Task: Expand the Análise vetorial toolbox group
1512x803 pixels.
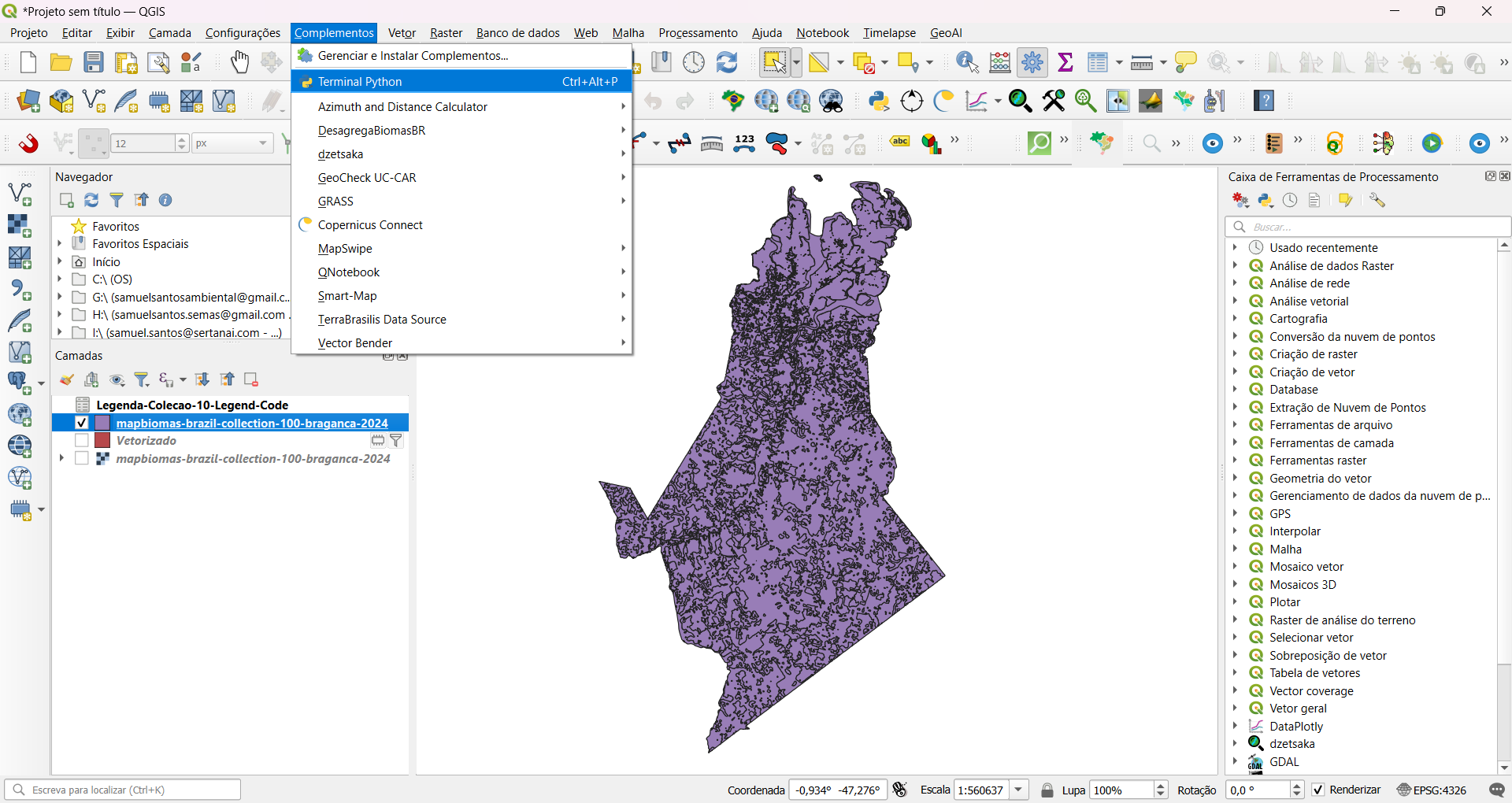Action: 1235,301
